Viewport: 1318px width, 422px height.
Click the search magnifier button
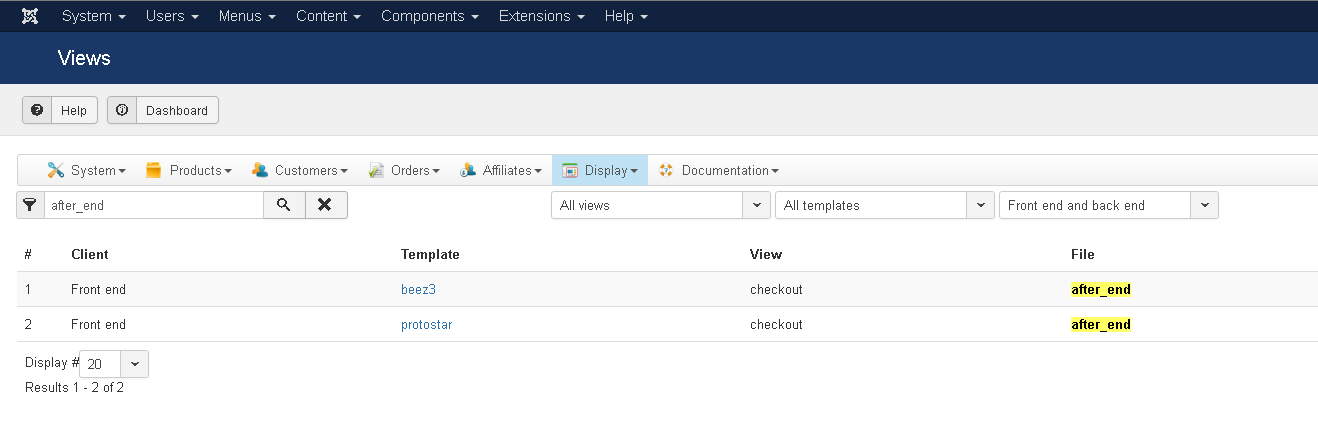(x=284, y=205)
